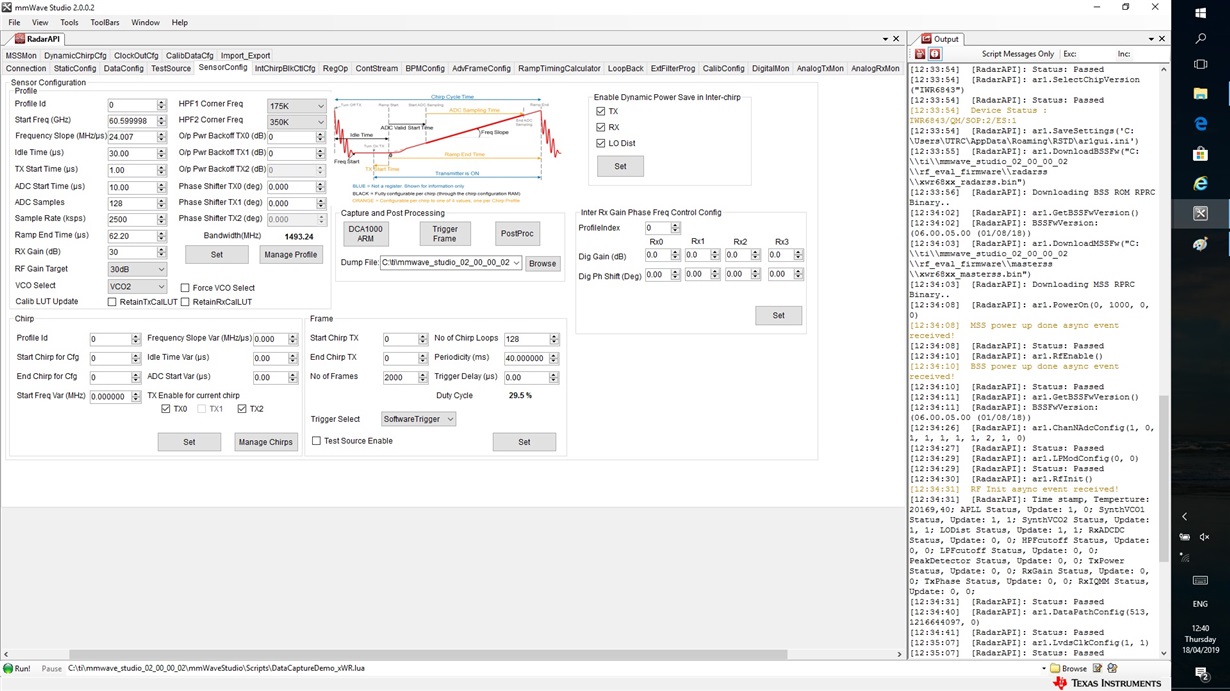Viewport: 1230px width, 691px height.
Task: Uncheck RX dynamic power save
Action: (x=601, y=128)
